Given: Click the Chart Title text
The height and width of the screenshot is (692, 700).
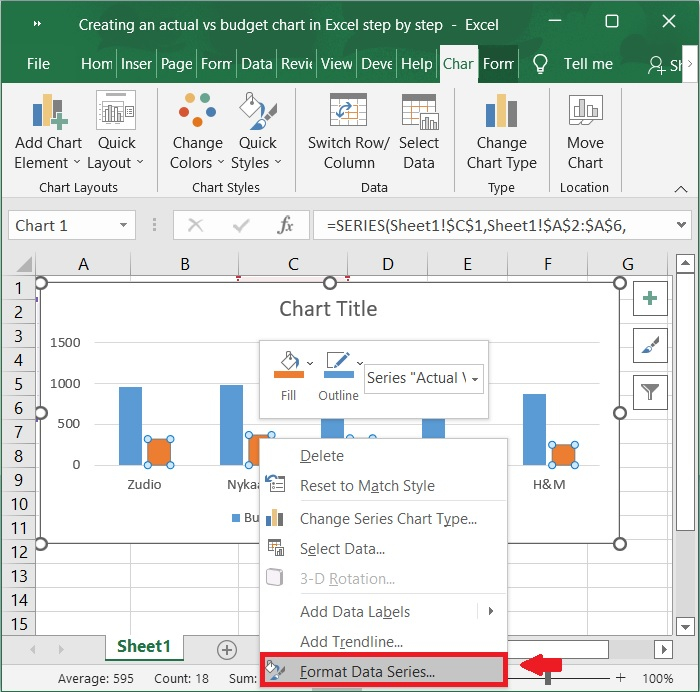Looking at the screenshot, I should [328, 309].
